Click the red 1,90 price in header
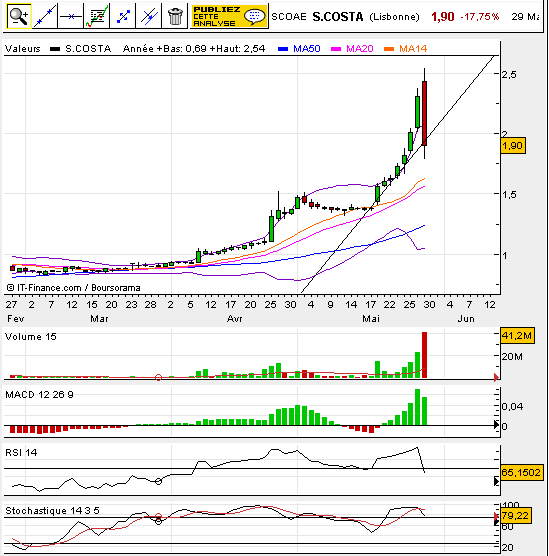The width and height of the screenshot is (549, 556). coord(443,17)
